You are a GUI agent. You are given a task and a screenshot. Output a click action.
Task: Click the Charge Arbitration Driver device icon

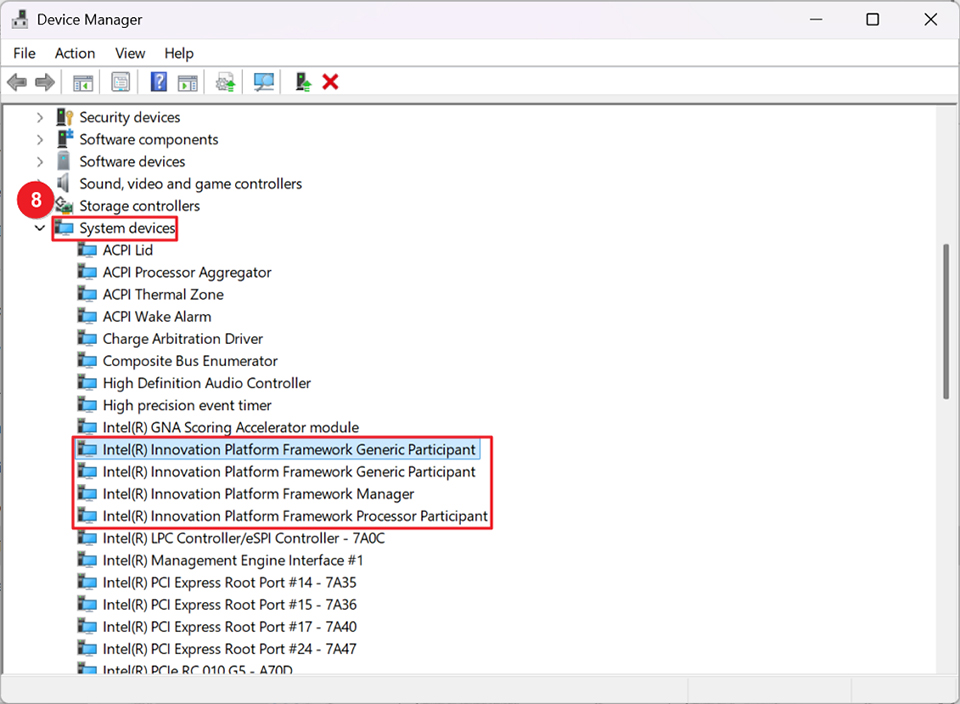click(87, 339)
